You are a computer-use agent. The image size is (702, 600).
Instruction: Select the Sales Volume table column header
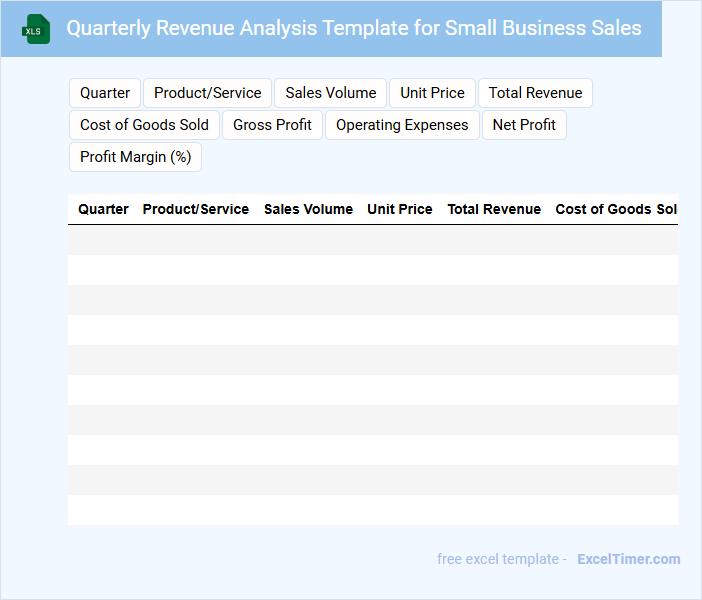[x=308, y=209]
